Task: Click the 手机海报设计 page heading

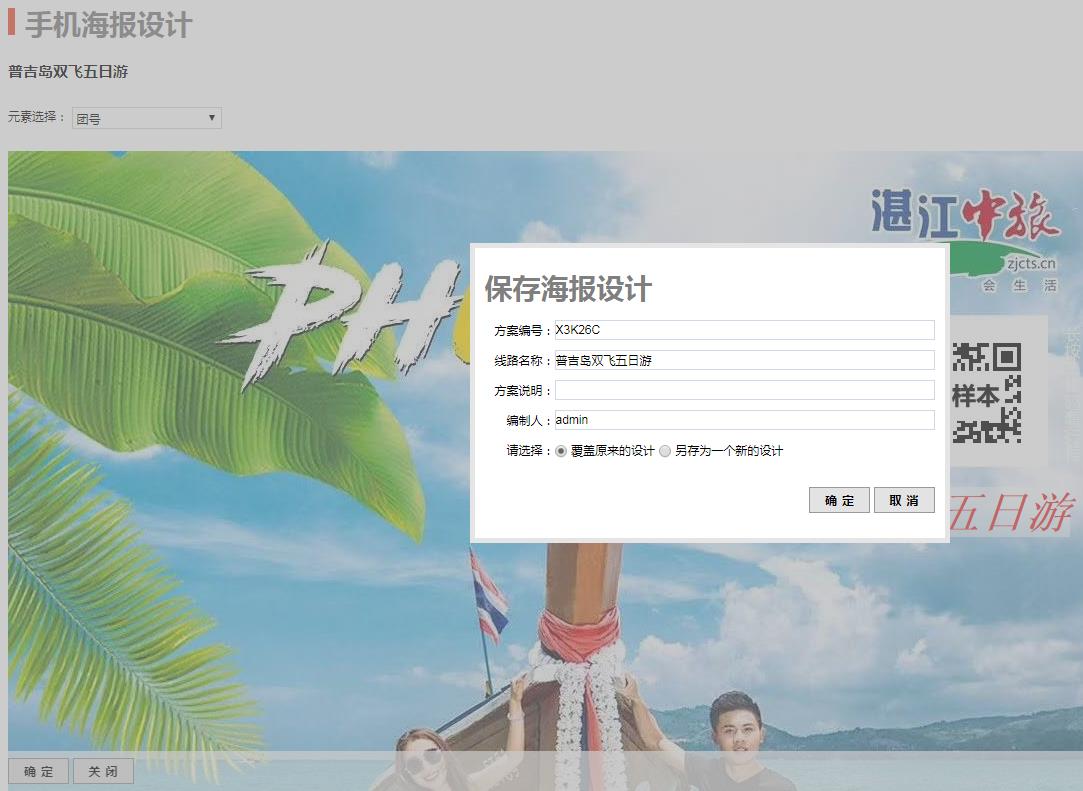Action: [108, 25]
